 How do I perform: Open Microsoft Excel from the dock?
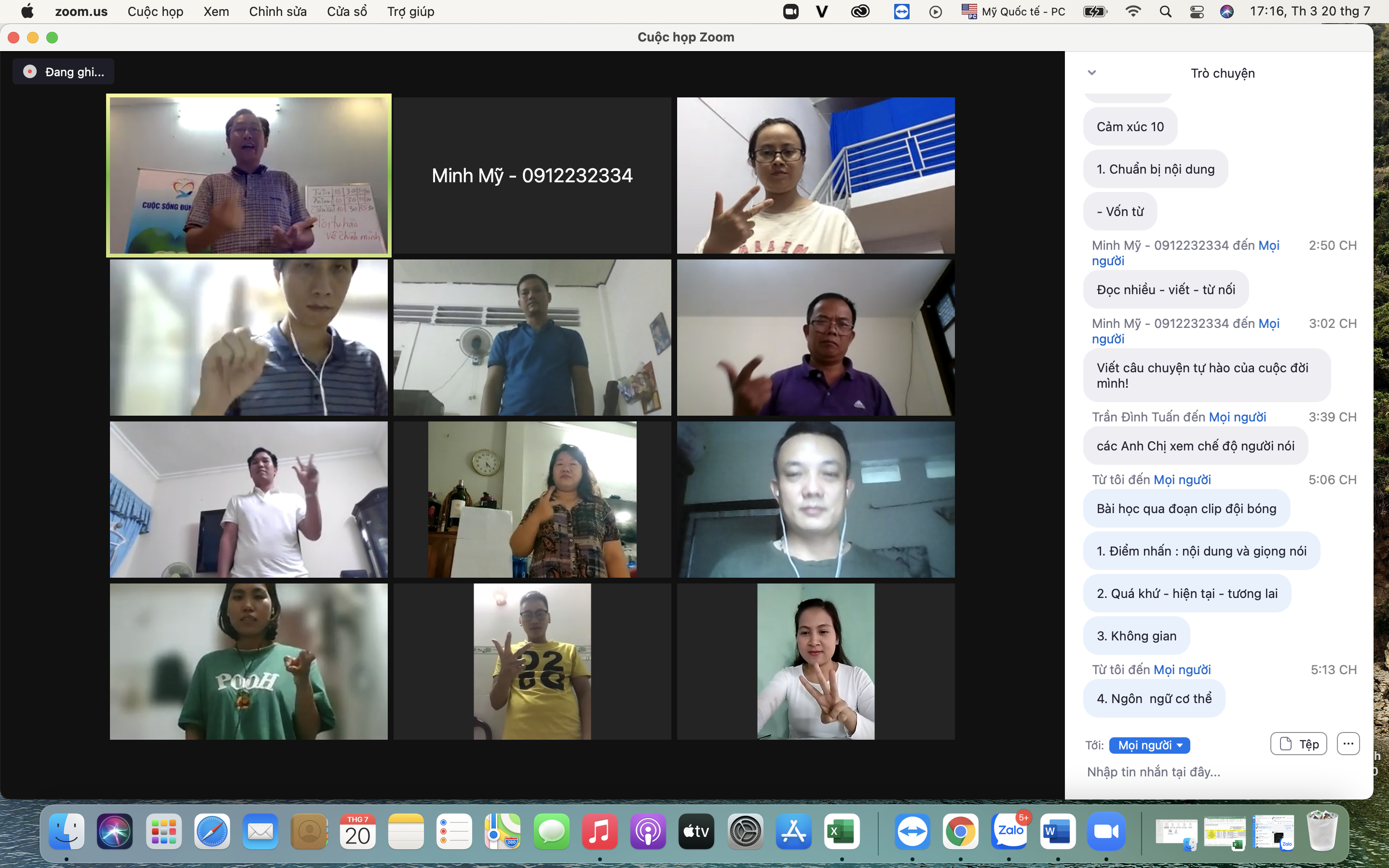pyautogui.click(x=842, y=831)
